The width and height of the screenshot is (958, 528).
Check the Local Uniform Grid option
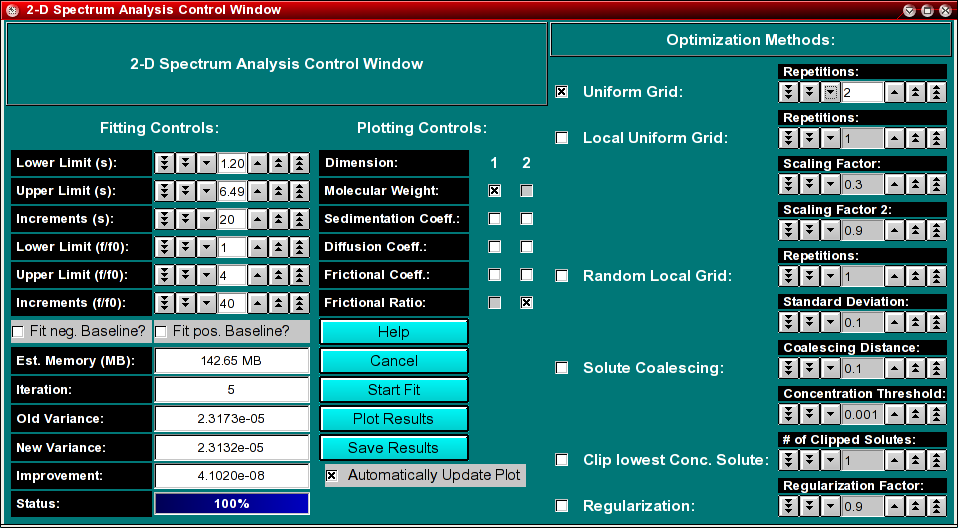point(562,138)
